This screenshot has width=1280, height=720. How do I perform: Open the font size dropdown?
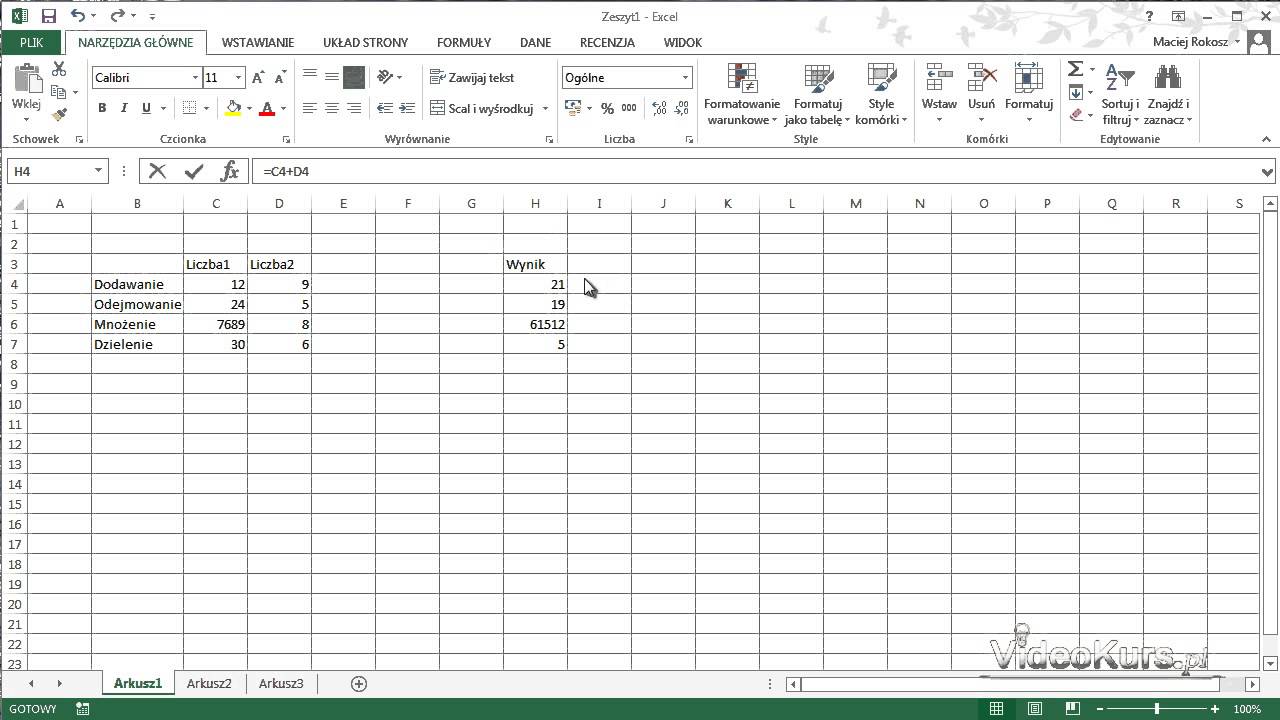[238, 77]
